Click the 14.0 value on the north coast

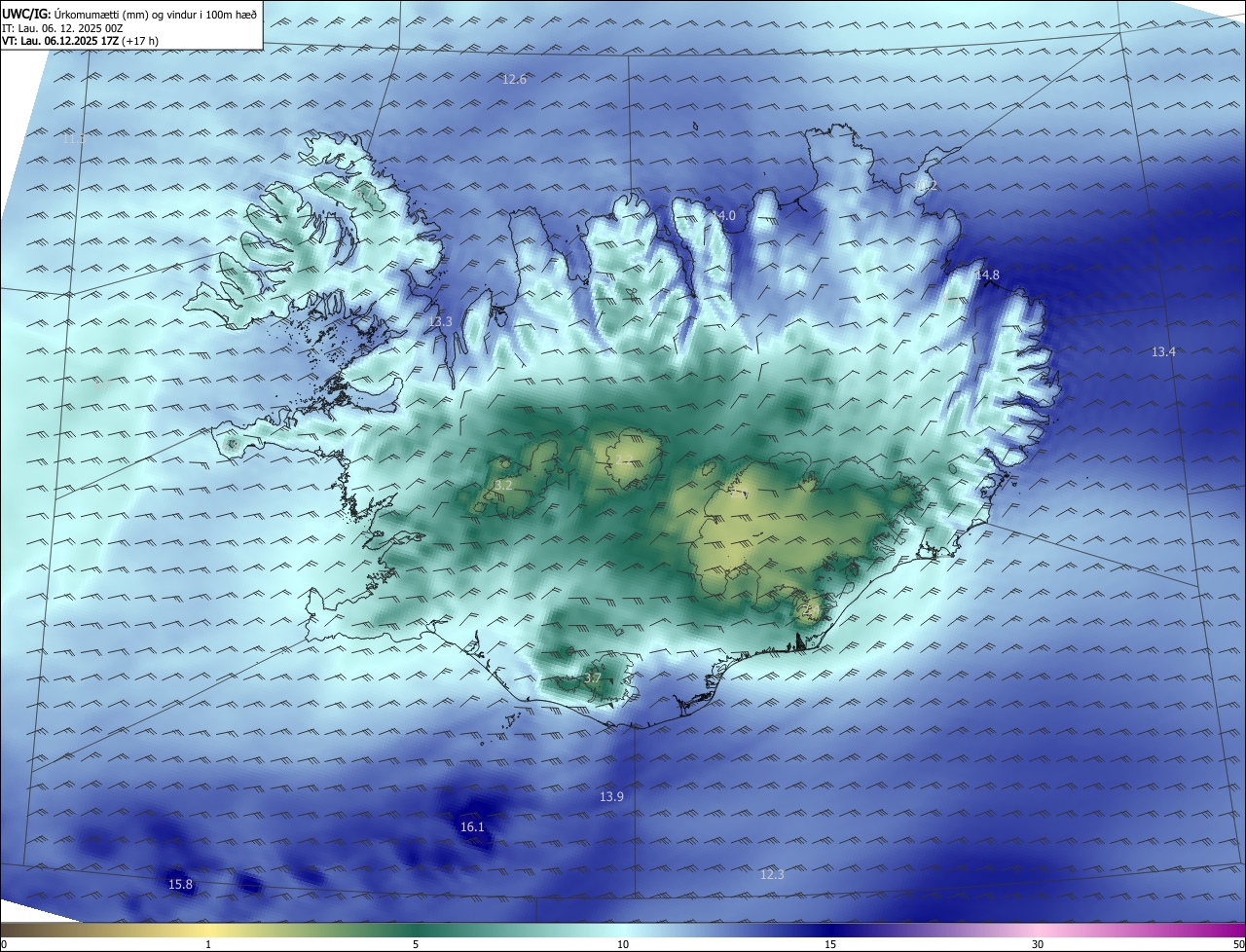[723, 216]
